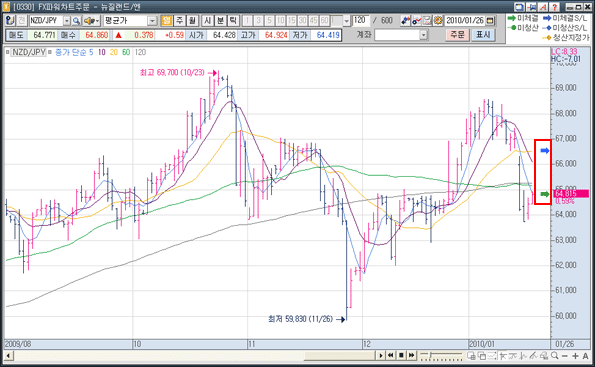Click the chart zoom slider track
The height and width of the screenshot is (367, 595).
(x=441, y=356)
